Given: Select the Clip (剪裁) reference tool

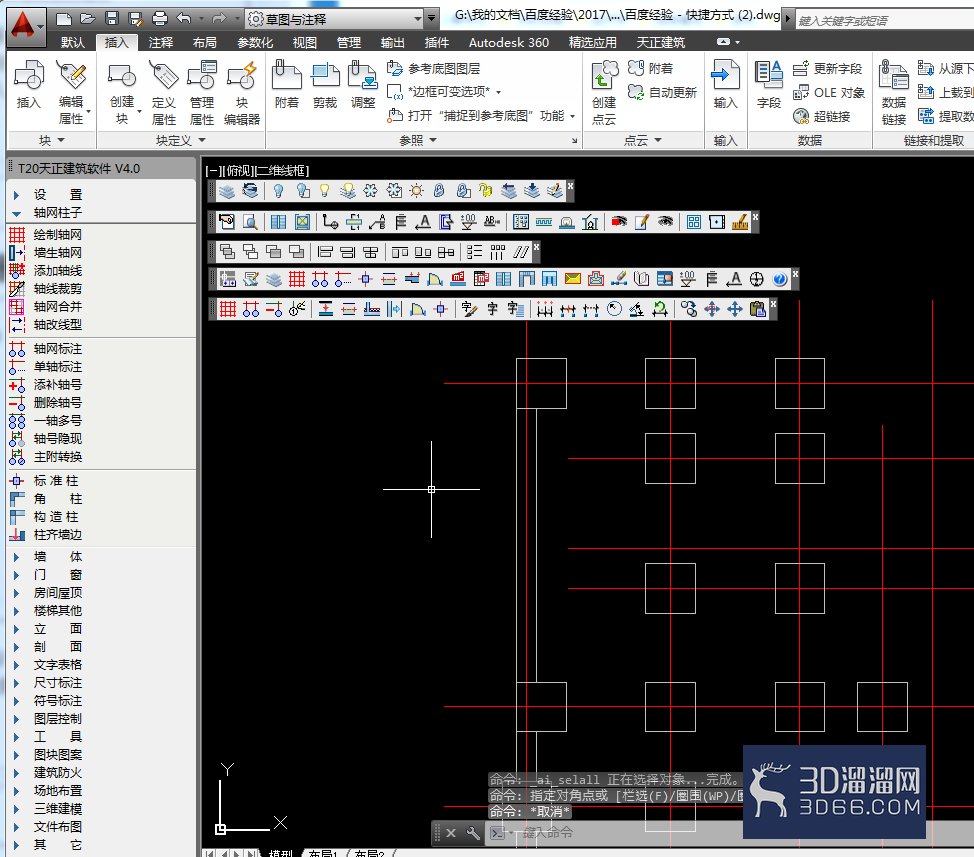Looking at the screenshot, I should click(x=325, y=84).
